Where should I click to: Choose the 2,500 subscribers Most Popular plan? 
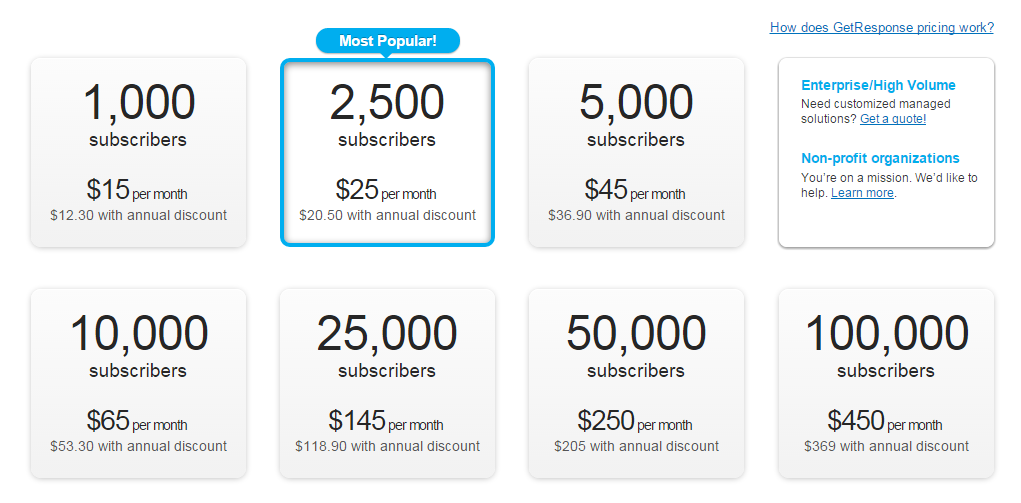pyautogui.click(x=387, y=152)
